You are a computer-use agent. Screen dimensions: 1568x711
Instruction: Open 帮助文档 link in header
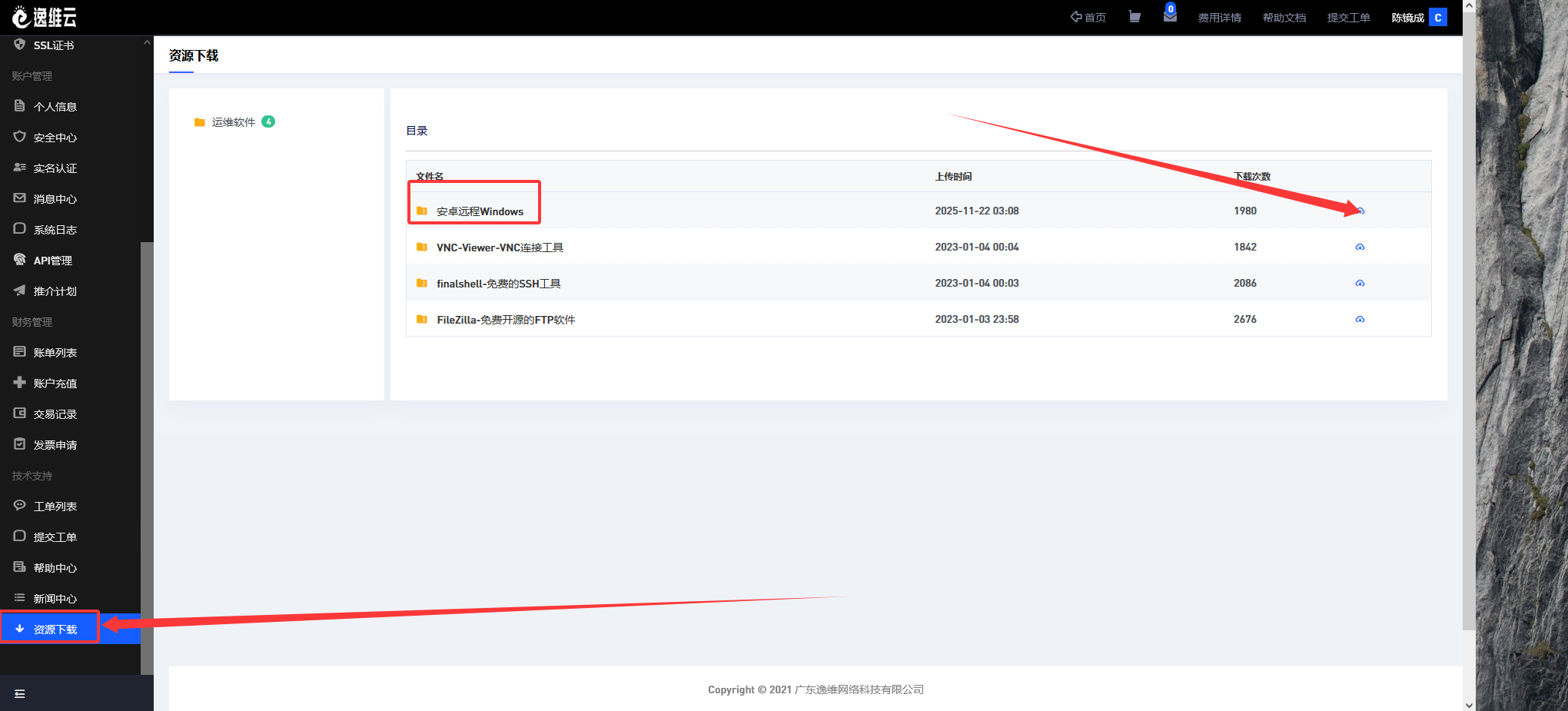tap(1284, 18)
